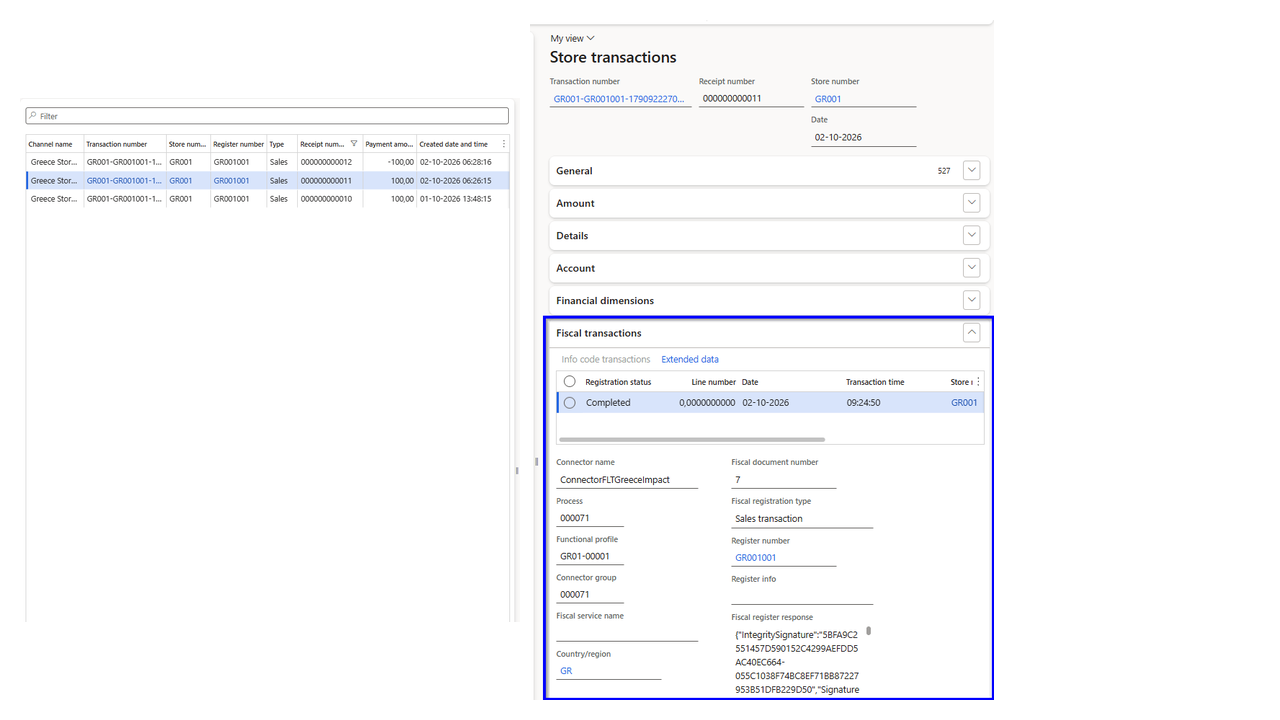Collapse the Fiscal transactions fast tab
This screenshot has height=720, width=1280.
(x=972, y=333)
